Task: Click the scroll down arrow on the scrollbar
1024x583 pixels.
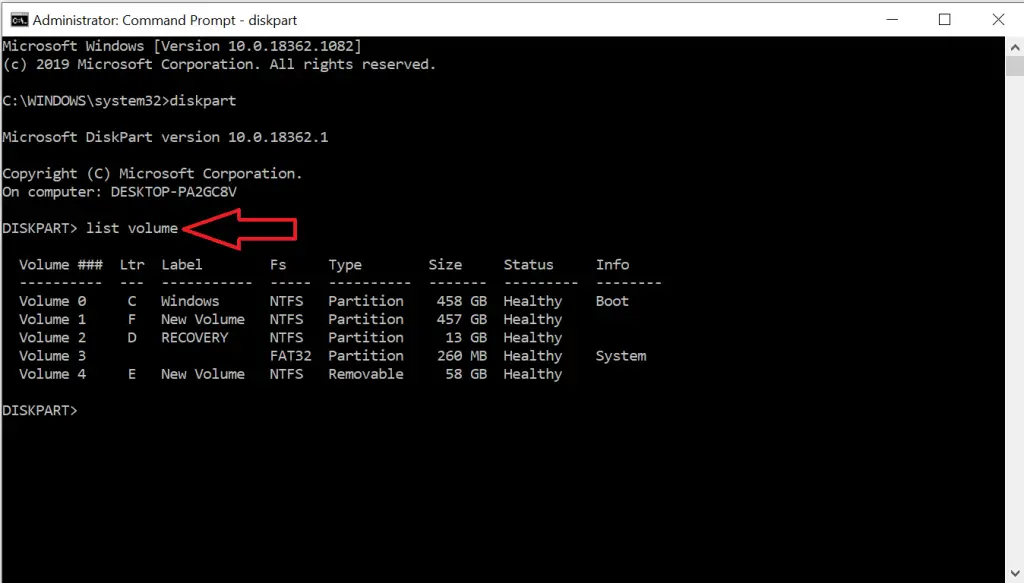Action: (x=1013, y=572)
